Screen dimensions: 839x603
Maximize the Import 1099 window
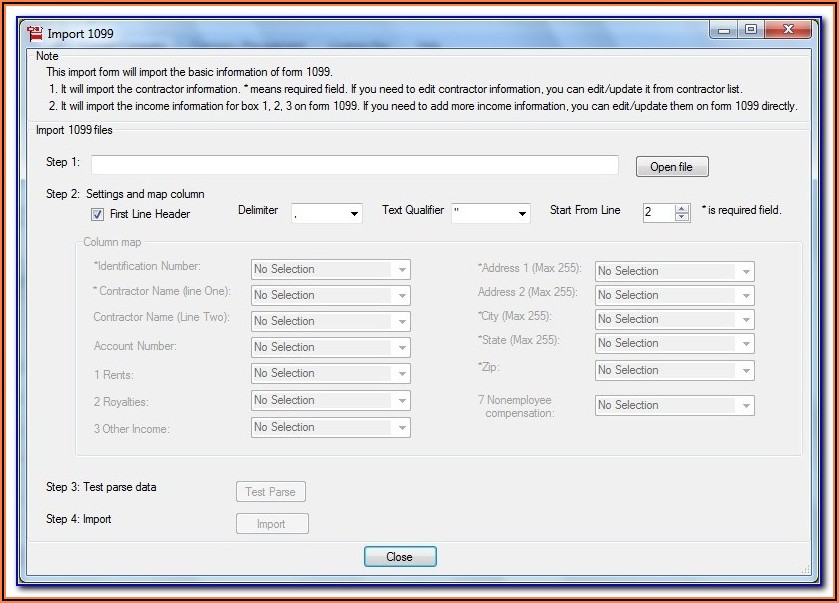(750, 31)
